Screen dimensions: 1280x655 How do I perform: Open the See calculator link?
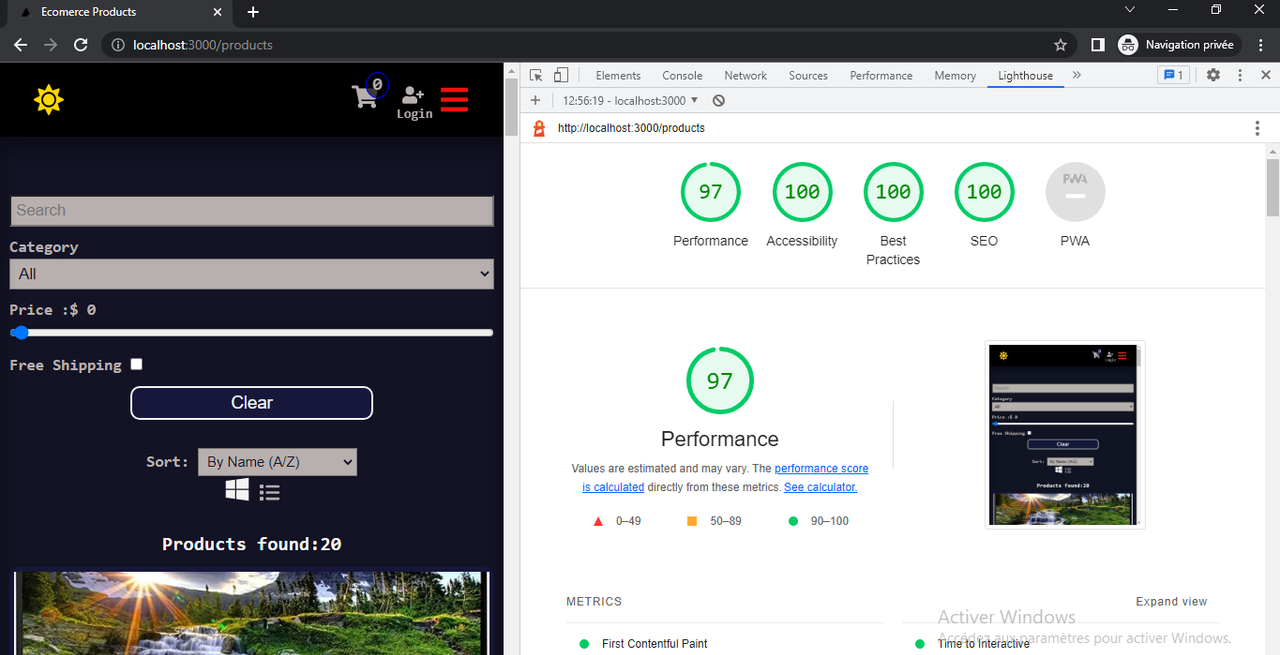[820, 487]
